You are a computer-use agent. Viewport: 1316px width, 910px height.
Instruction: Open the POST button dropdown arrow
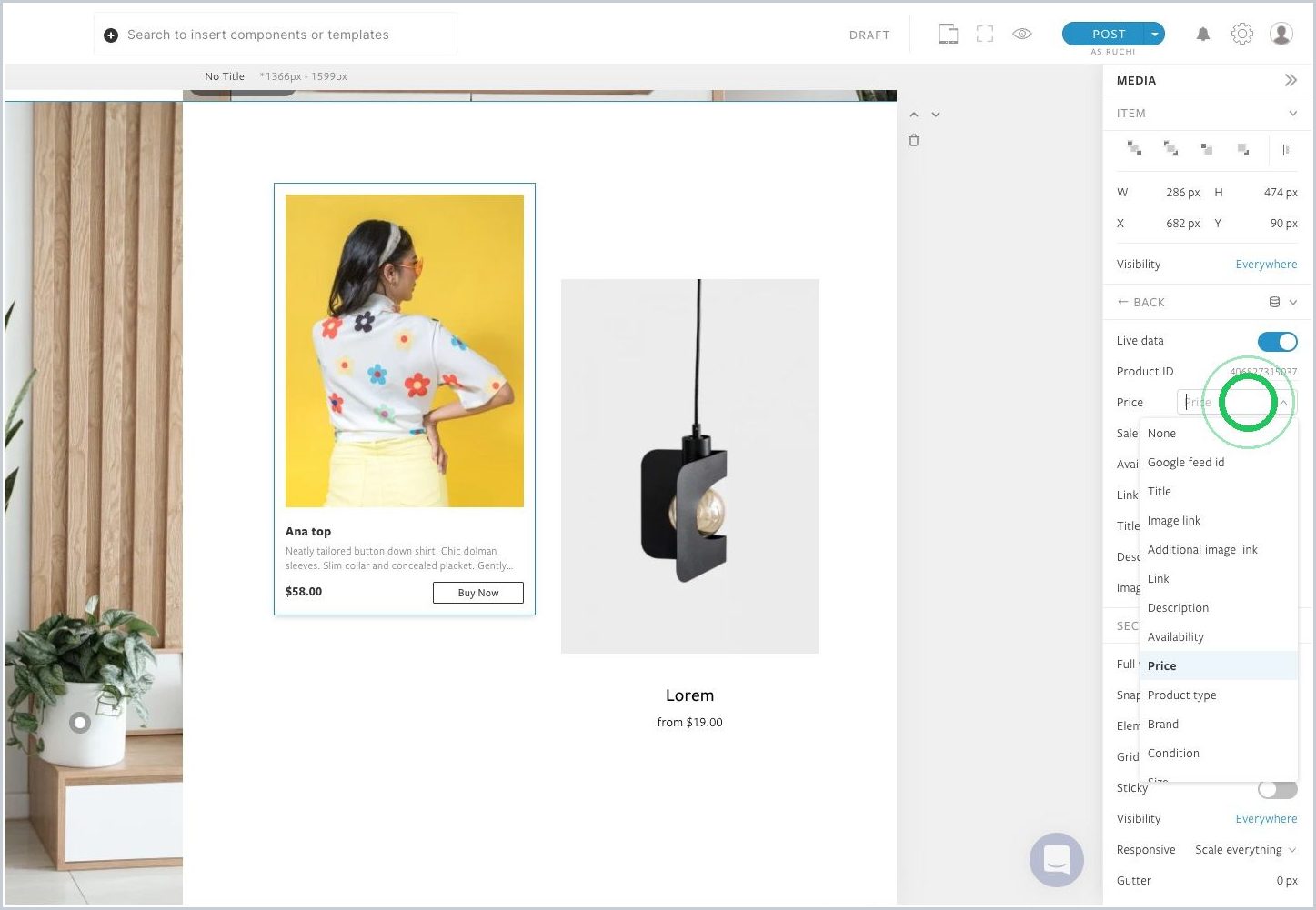tap(1155, 34)
